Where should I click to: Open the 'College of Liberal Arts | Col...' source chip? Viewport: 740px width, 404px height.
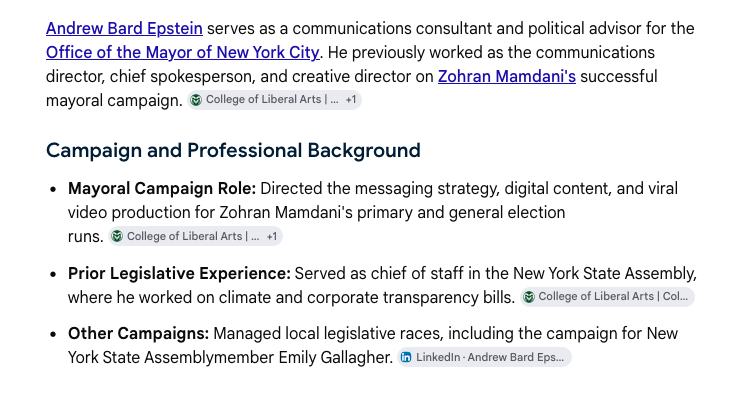point(607,297)
